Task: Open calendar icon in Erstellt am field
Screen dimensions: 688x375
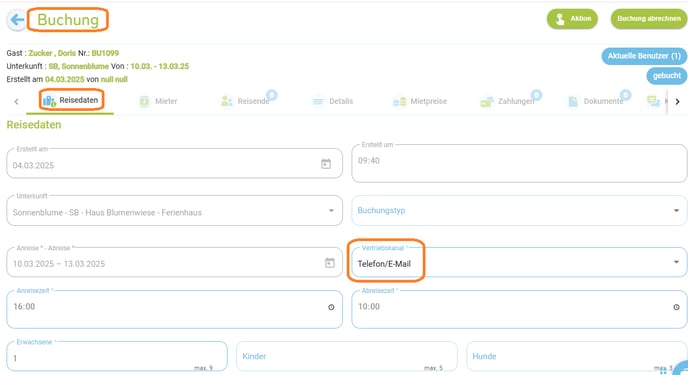Action: [x=326, y=164]
